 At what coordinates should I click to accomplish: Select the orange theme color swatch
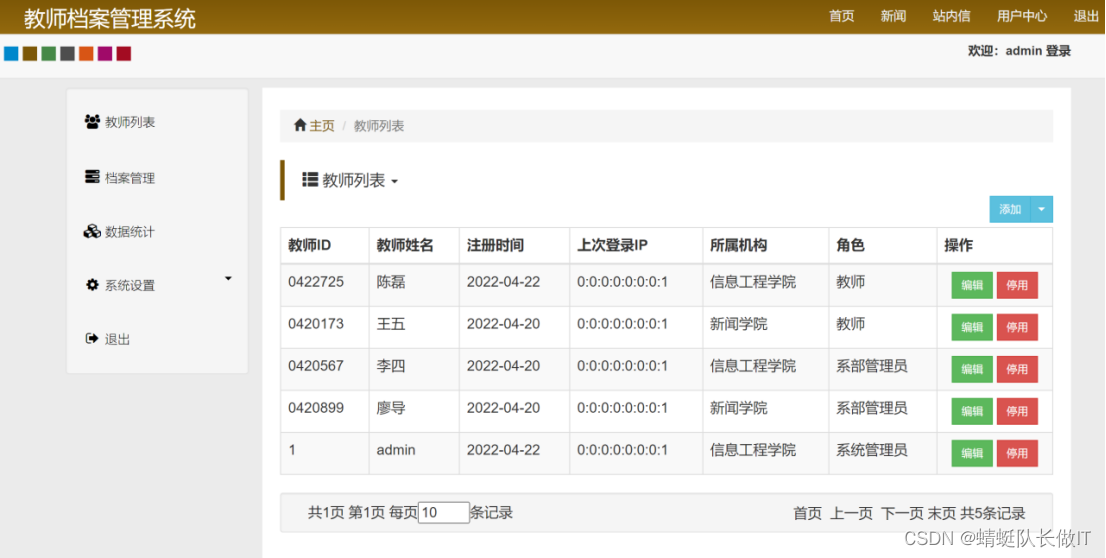(86, 54)
